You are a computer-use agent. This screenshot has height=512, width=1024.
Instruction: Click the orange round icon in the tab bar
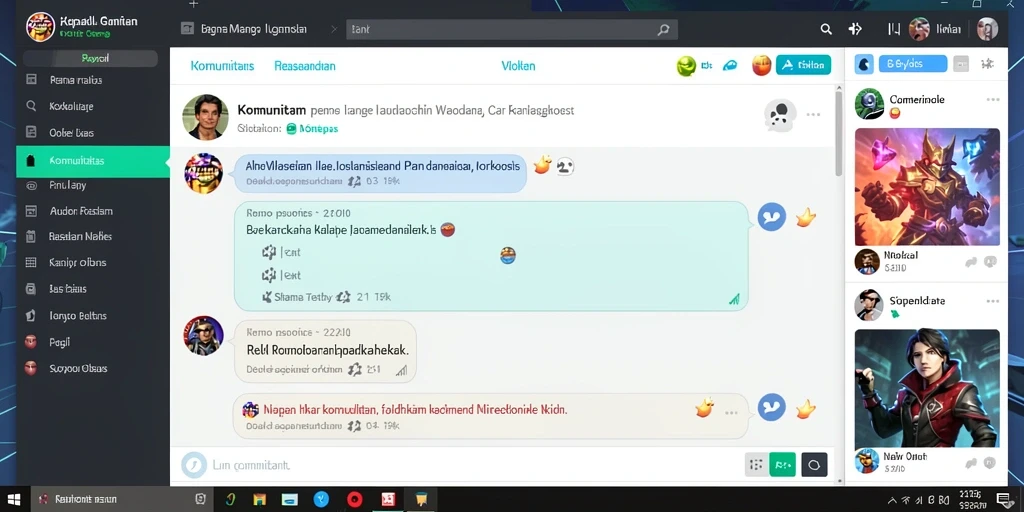pyautogui.click(x=761, y=65)
